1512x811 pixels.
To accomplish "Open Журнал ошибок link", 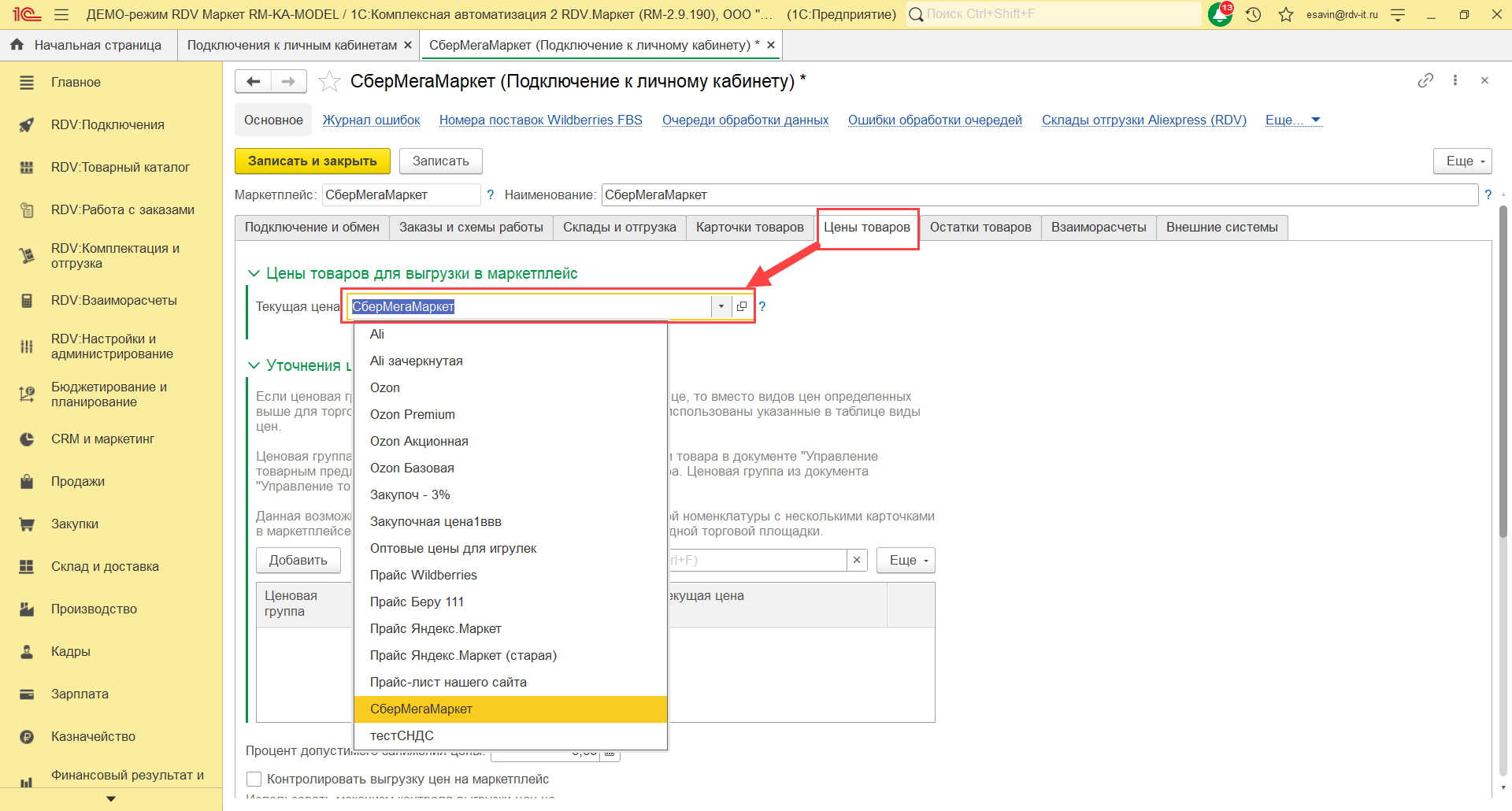I will 371,120.
